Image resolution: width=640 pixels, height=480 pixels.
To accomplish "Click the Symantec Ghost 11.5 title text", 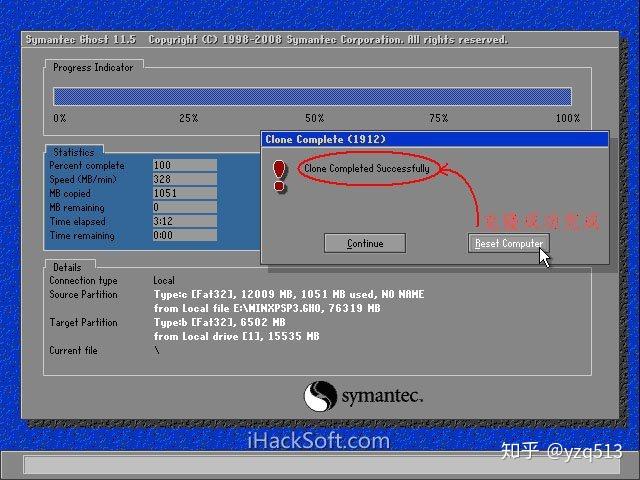I will coord(81,40).
